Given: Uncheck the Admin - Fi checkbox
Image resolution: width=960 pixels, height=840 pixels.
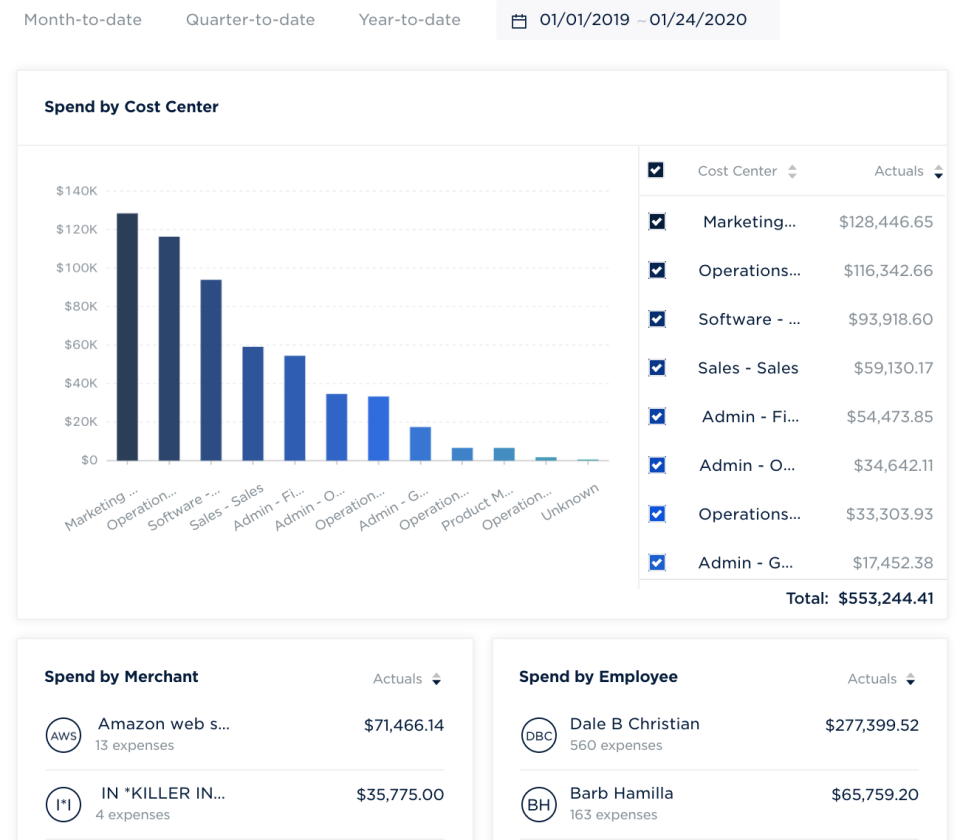Looking at the screenshot, I should (656, 416).
